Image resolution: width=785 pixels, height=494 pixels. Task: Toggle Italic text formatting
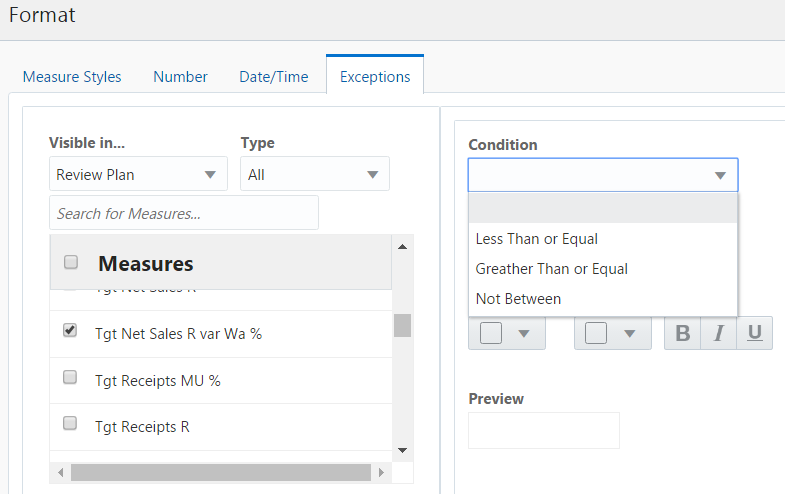[718, 333]
